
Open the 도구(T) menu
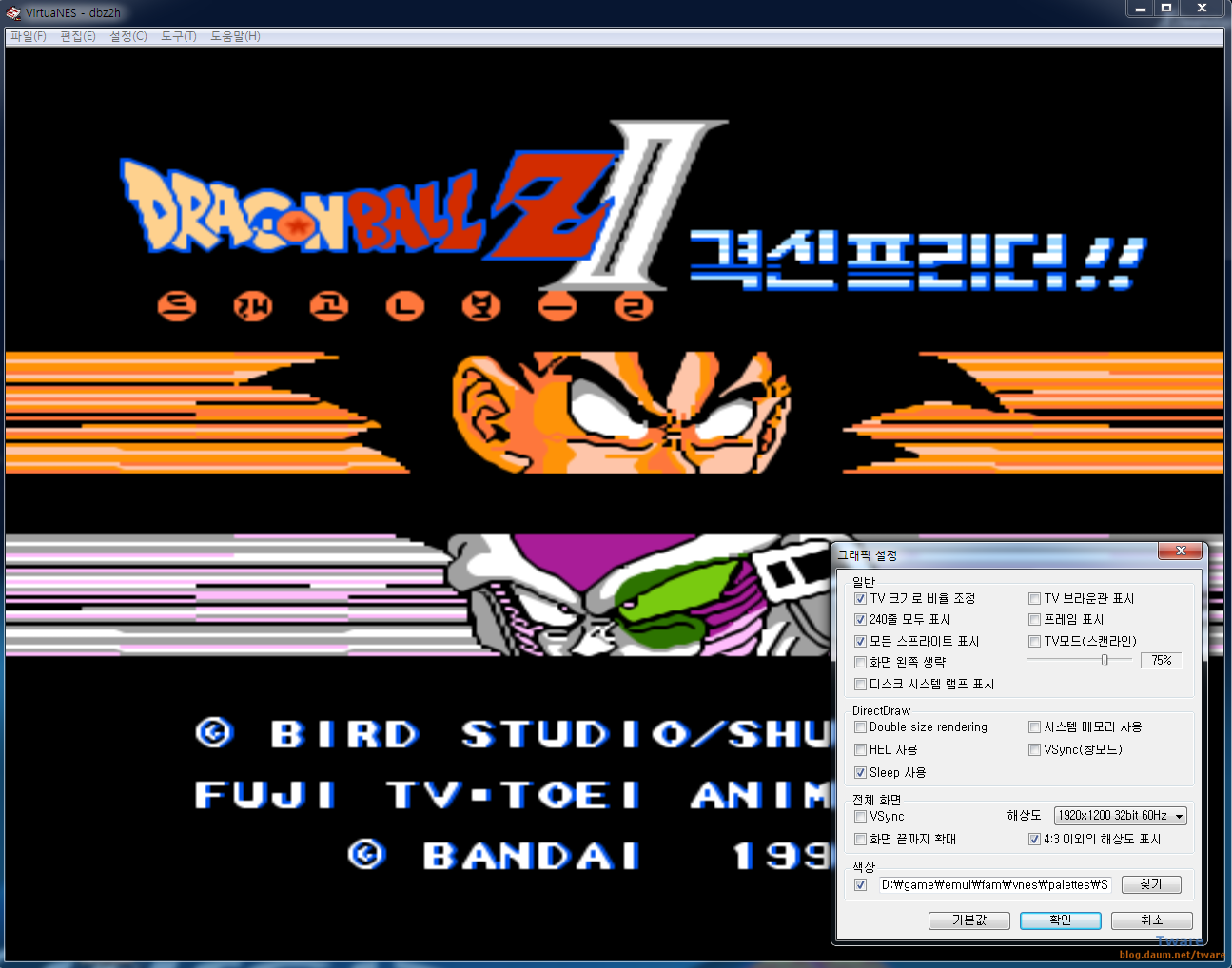tap(179, 36)
